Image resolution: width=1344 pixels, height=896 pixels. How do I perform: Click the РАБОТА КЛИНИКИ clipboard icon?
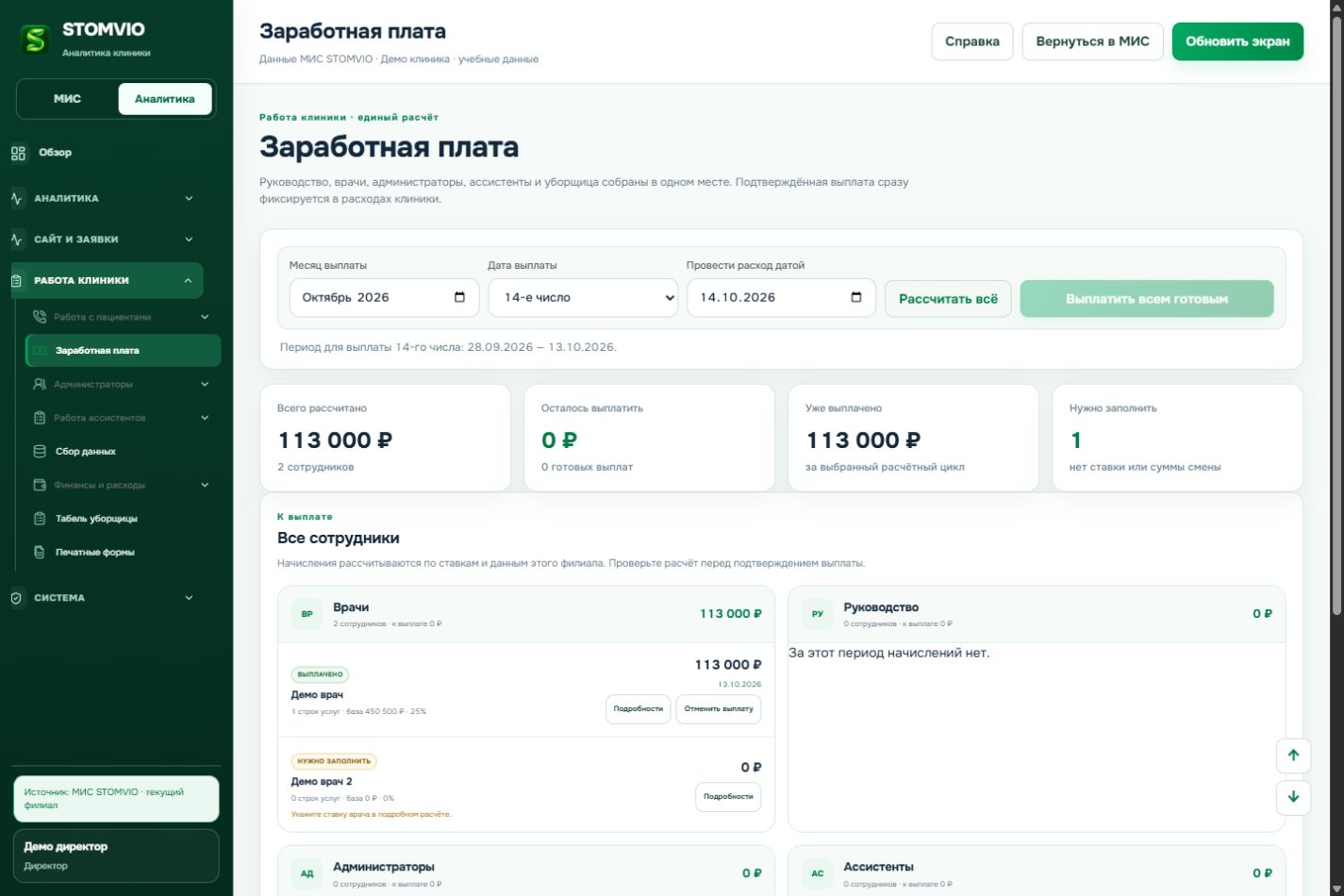(17, 281)
